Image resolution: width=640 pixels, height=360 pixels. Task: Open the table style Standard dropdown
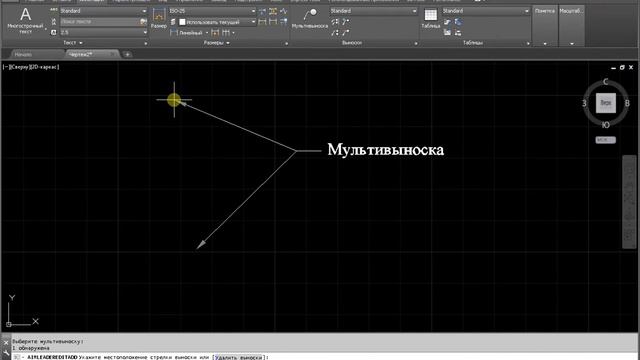[x=486, y=11]
